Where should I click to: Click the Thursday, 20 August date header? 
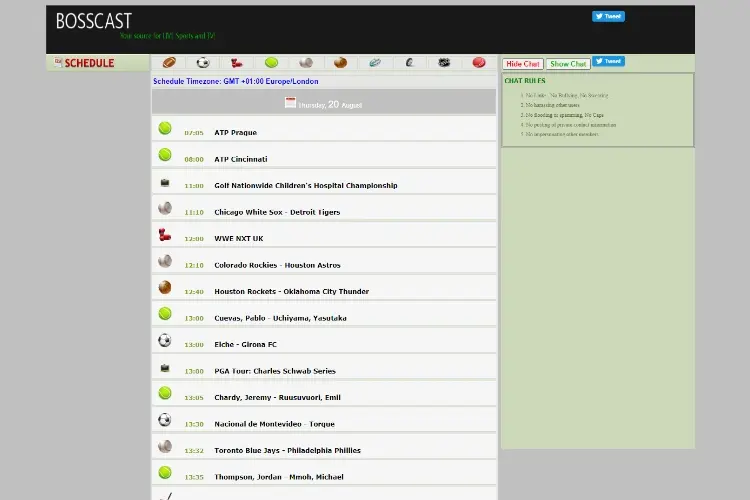click(324, 102)
